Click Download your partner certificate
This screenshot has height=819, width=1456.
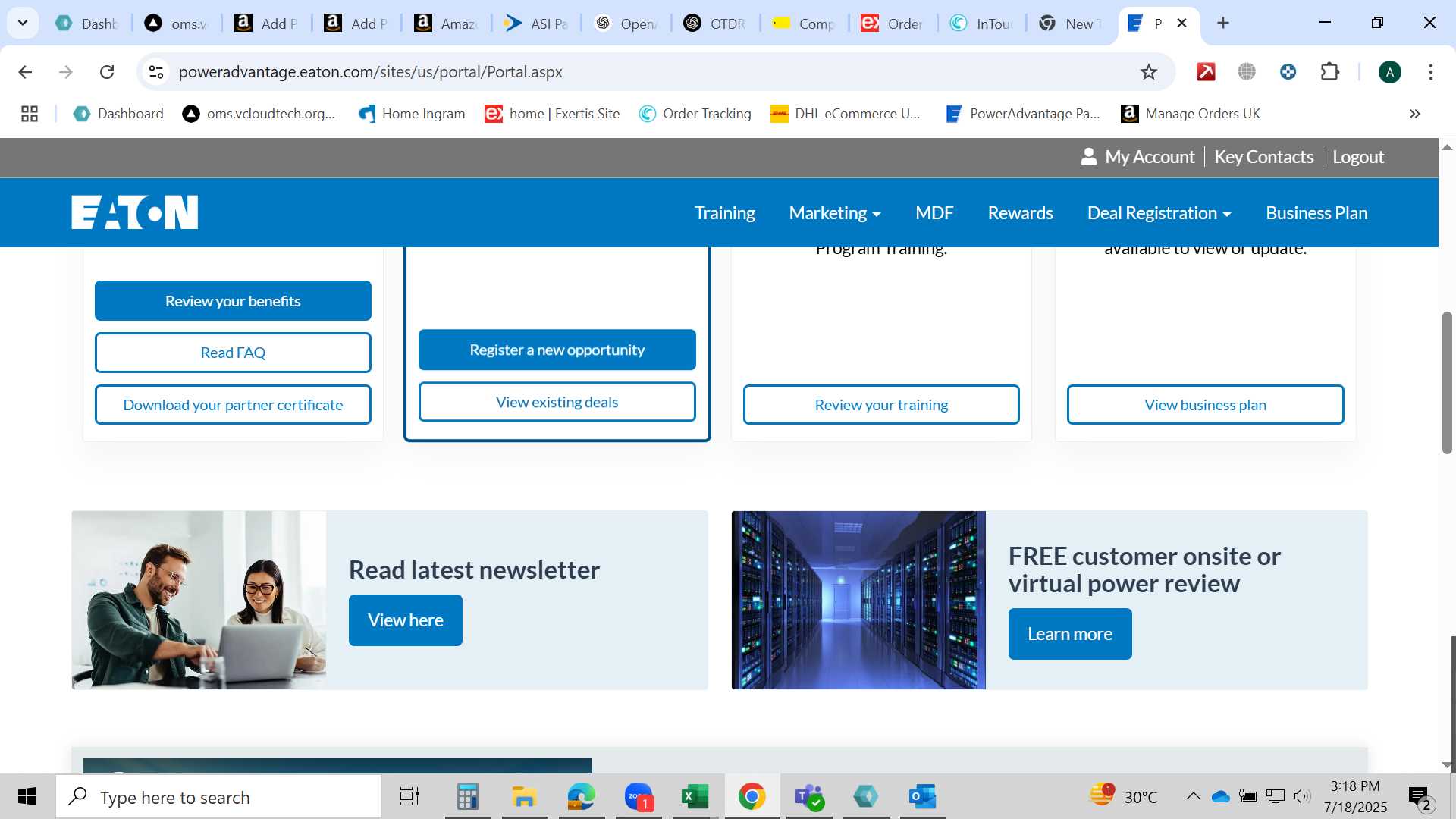233,405
